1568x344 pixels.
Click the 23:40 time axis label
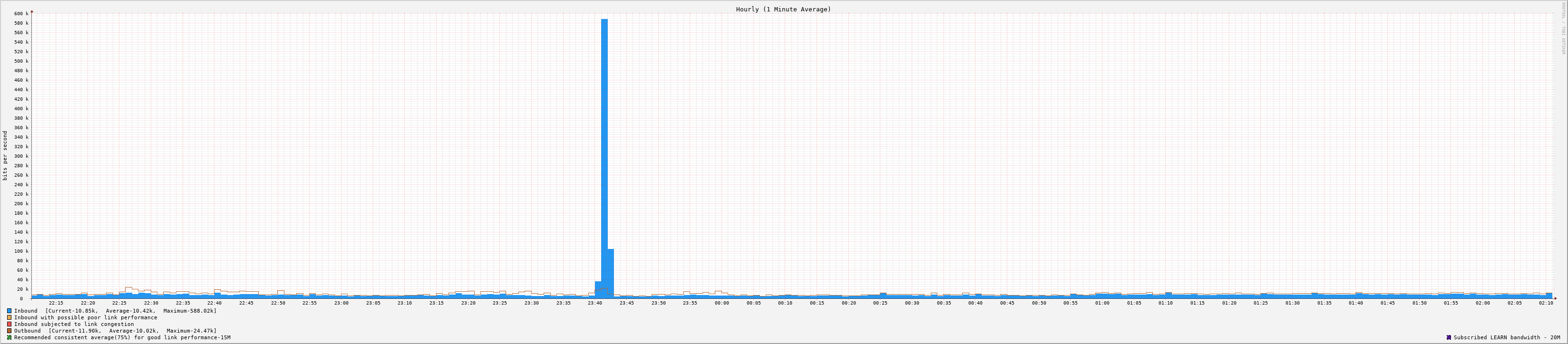594,303
